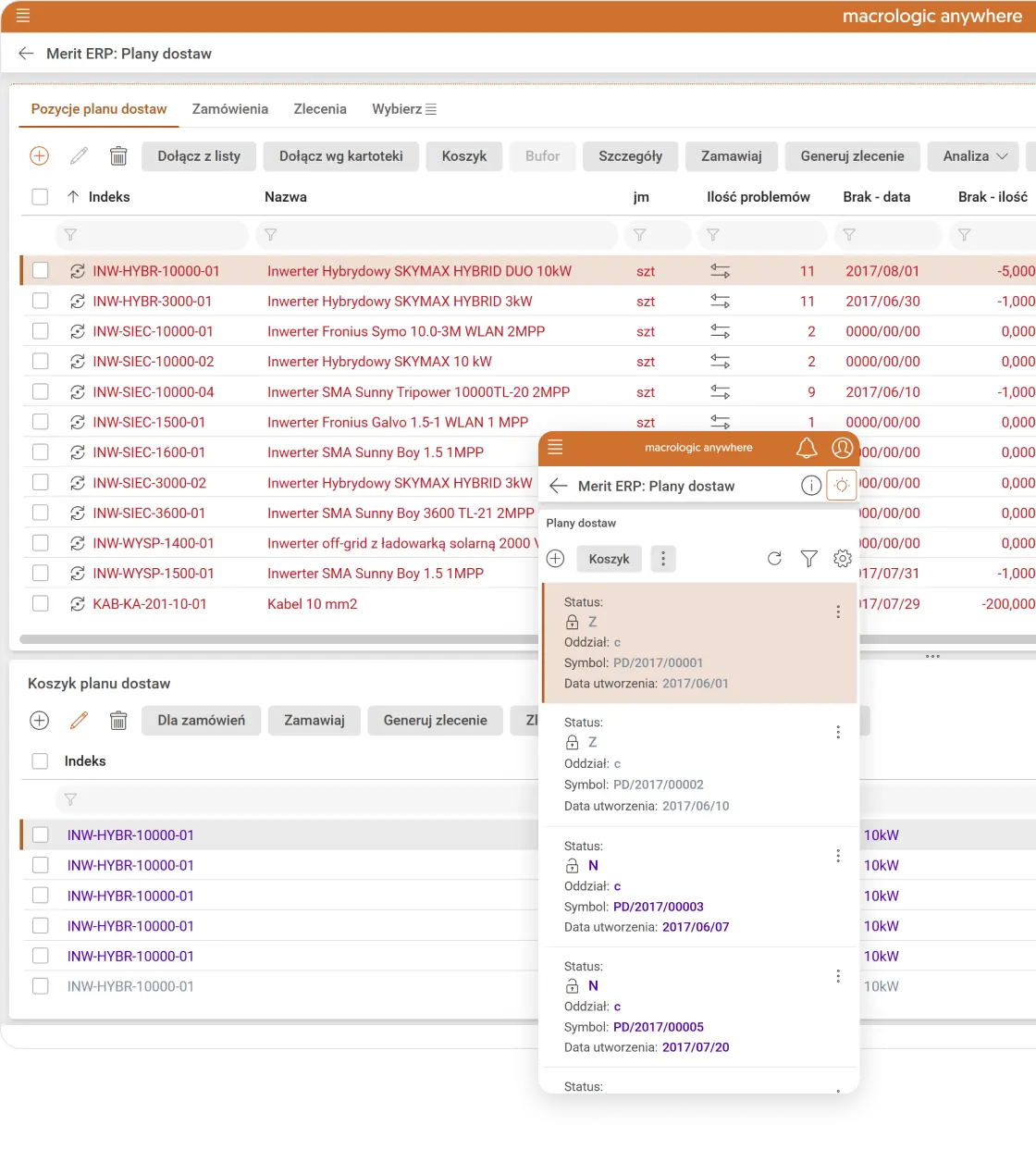Tick the checkbox for KAB-KA-201-10-01
This screenshot has height=1162, width=1036.
pyautogui.click(x=41, y=603)
